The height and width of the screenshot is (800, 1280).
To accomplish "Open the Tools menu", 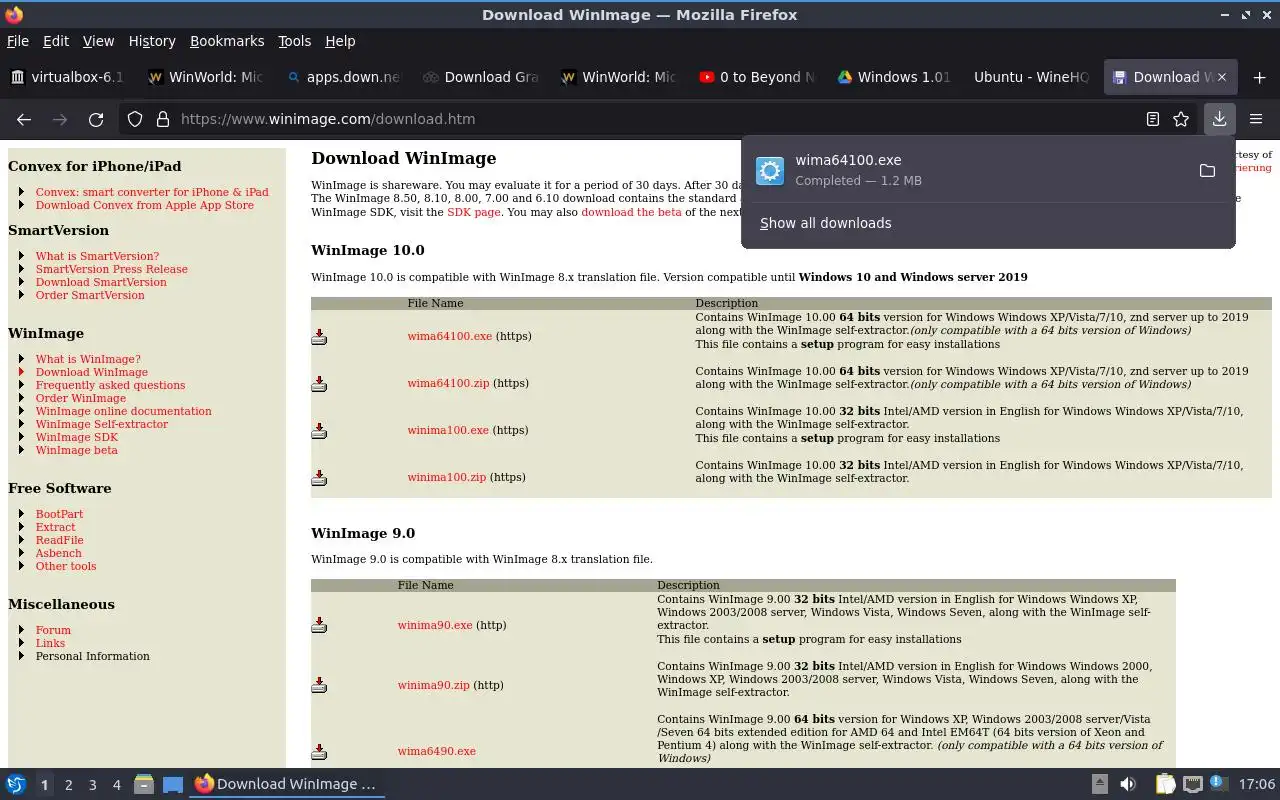I will pyautogui.click(x=295, y=41).
